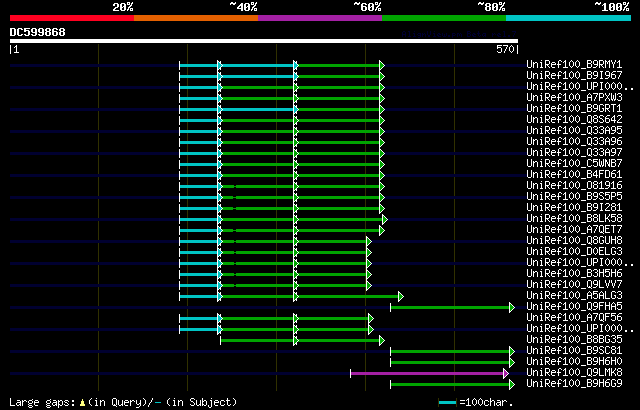Click the end arrowhead of the B8BG35 alignment

click(x=382, y=340)
